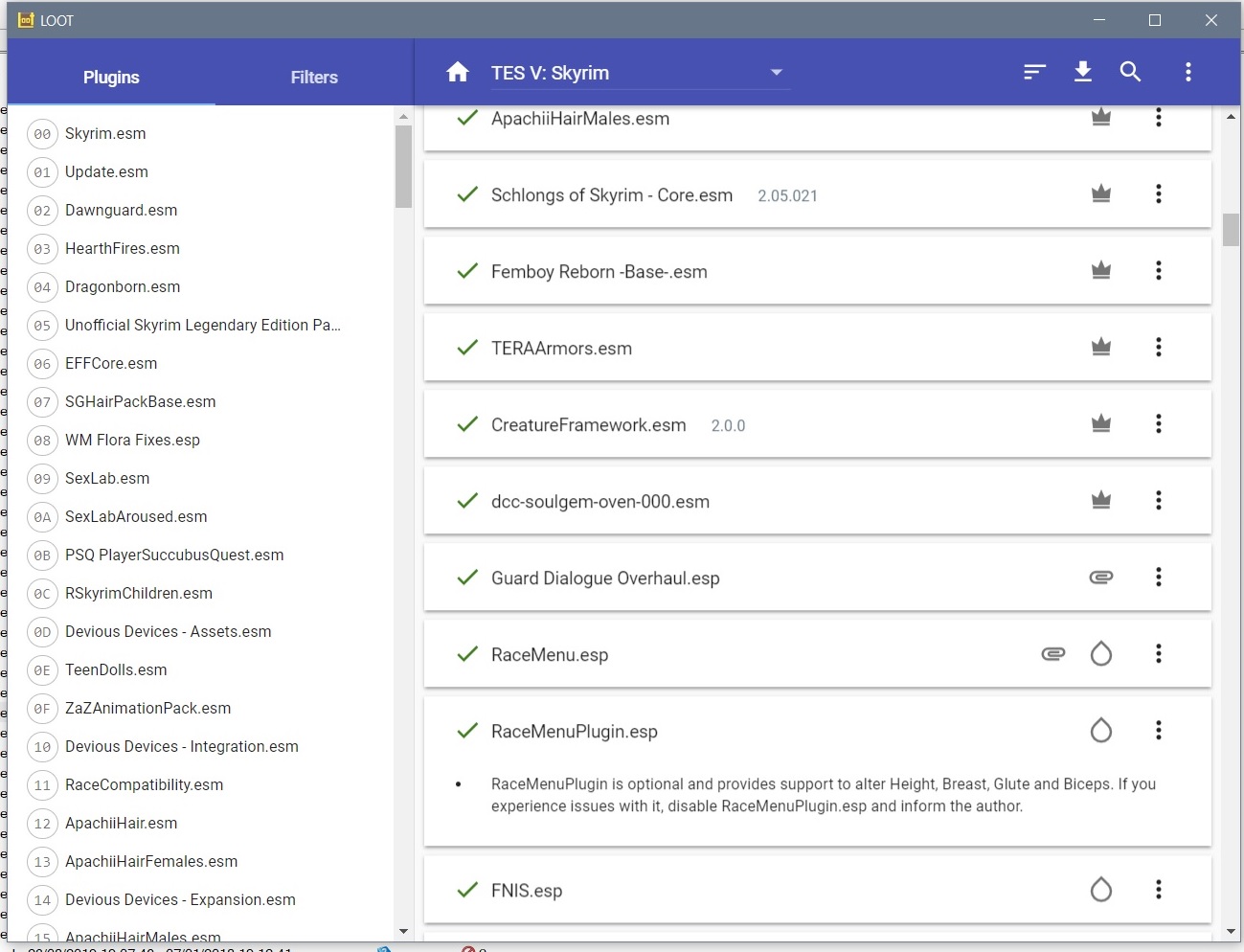Select Dawnguard.esm in the sidebar list
The height and width of the screenshot is (952, 1244).
click(x=121, y=210)
